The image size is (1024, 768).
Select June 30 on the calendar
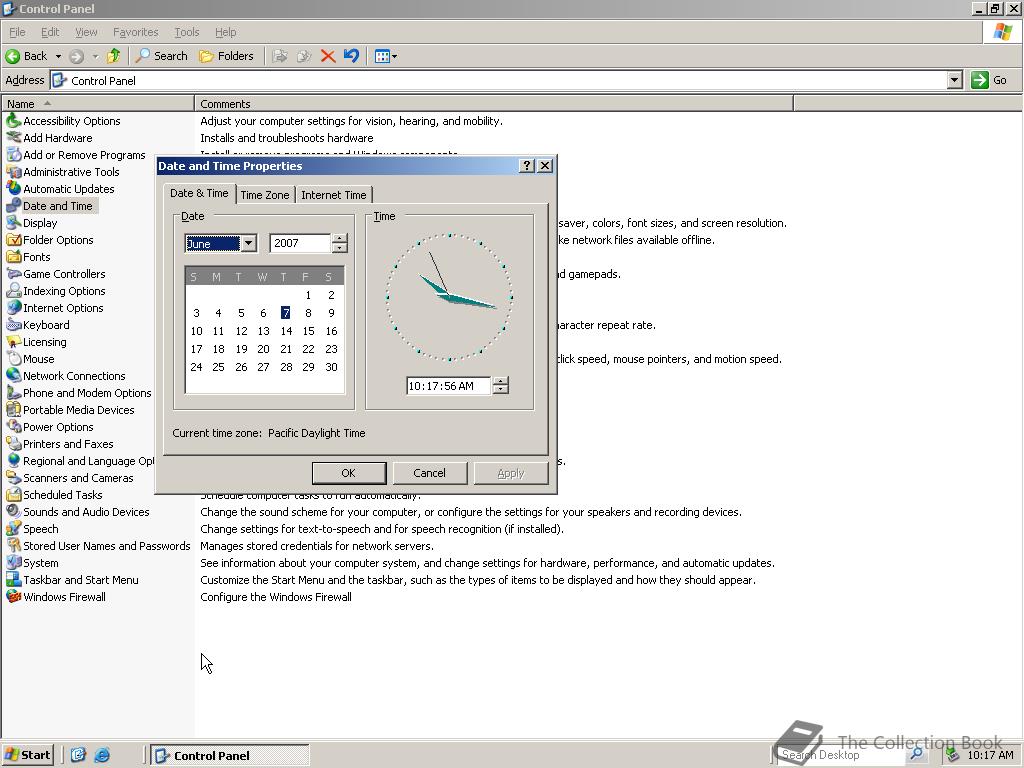(x=331, y=367)
